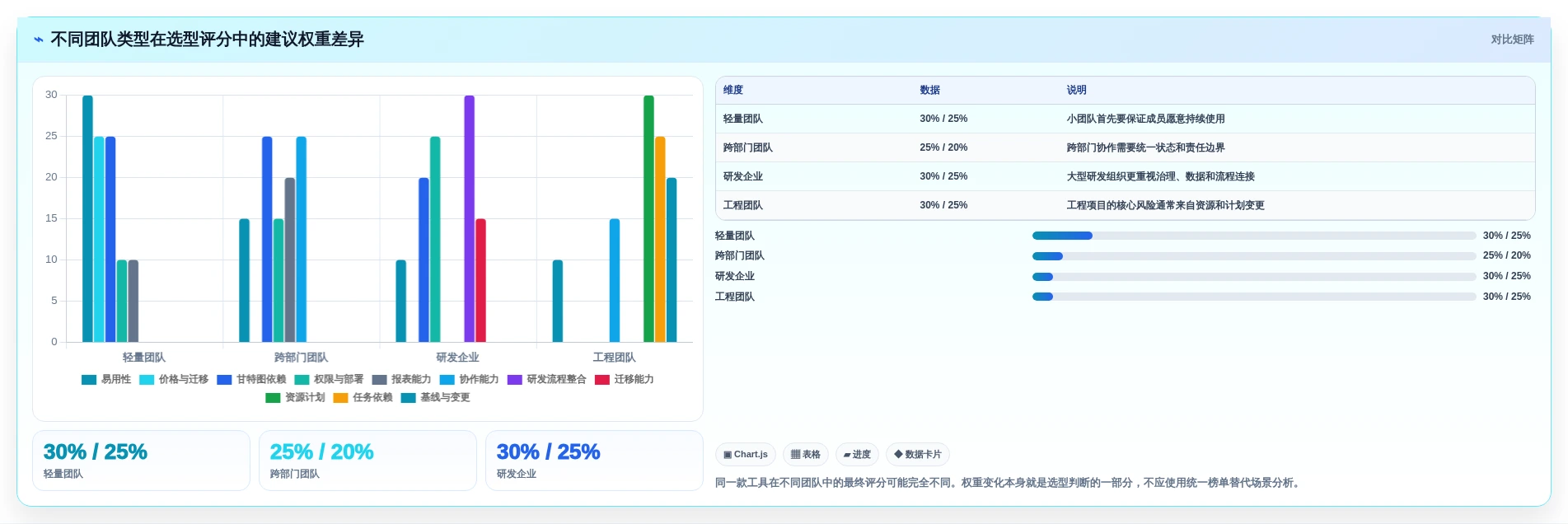Select the Chart.js tag chip
1568x524 pixels.
pyautogui.click(x=746, y=455)
